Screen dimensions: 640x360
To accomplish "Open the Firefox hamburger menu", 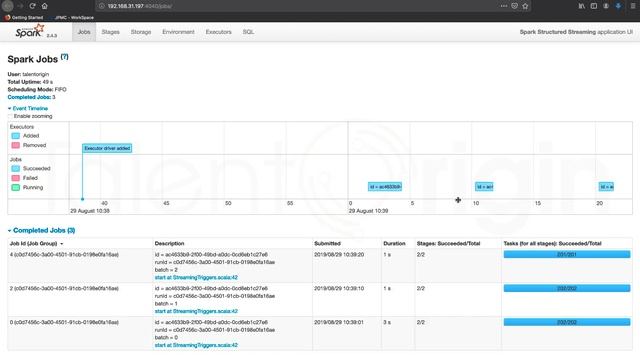I will pos(633,6).
